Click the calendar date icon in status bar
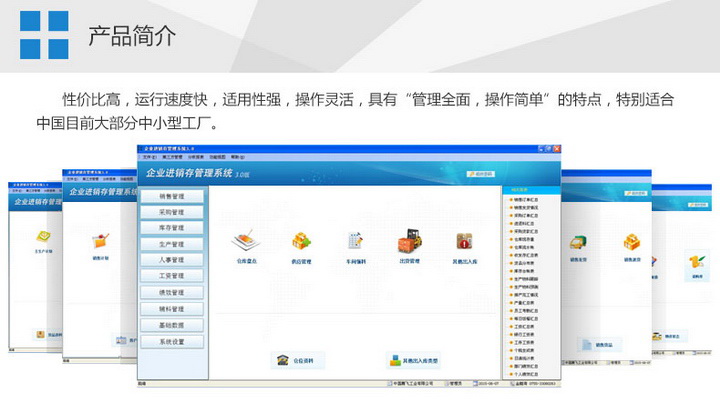720x404 pixels. [475, 383]
